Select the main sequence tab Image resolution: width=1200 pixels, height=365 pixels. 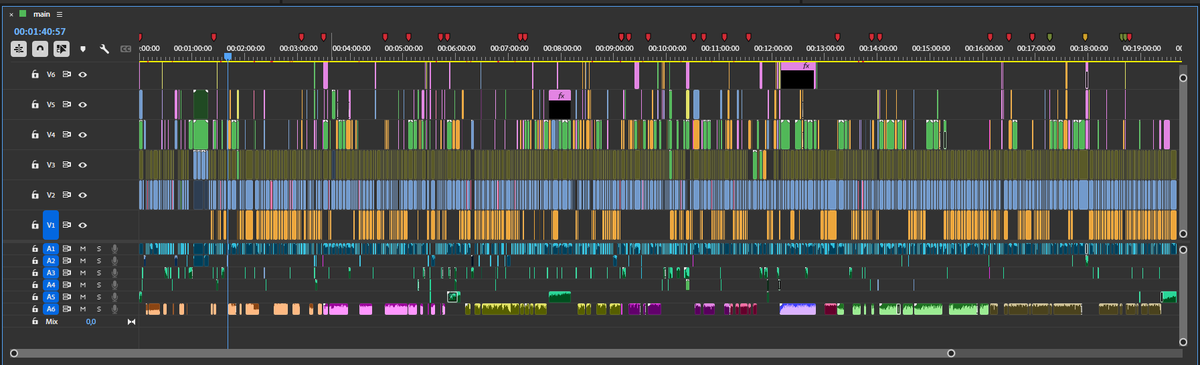coord(42,14)
